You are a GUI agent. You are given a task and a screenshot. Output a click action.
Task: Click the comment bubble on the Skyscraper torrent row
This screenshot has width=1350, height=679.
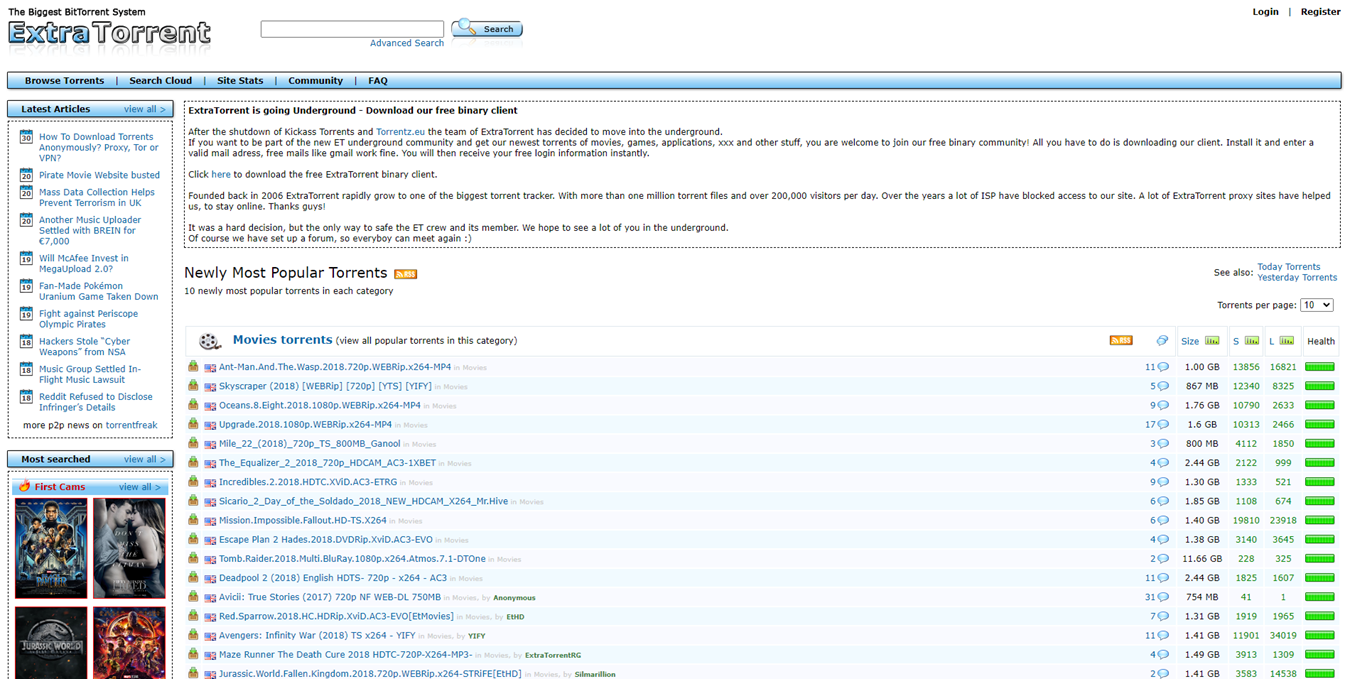click(1161, 386)
